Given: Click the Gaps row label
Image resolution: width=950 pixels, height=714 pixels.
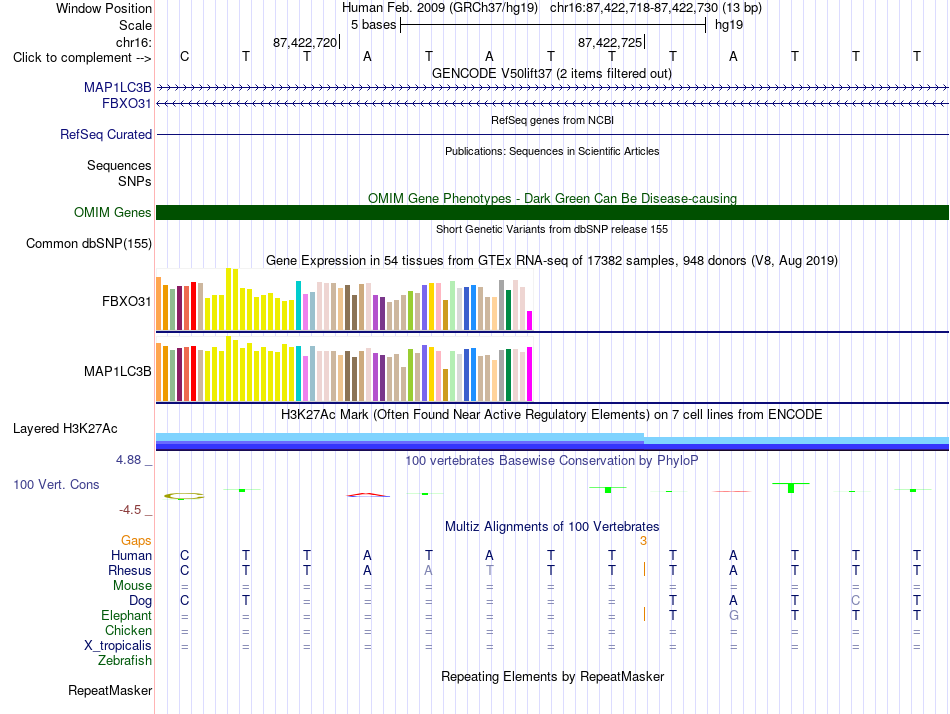Looking at the screenshot, I should 136,540.
